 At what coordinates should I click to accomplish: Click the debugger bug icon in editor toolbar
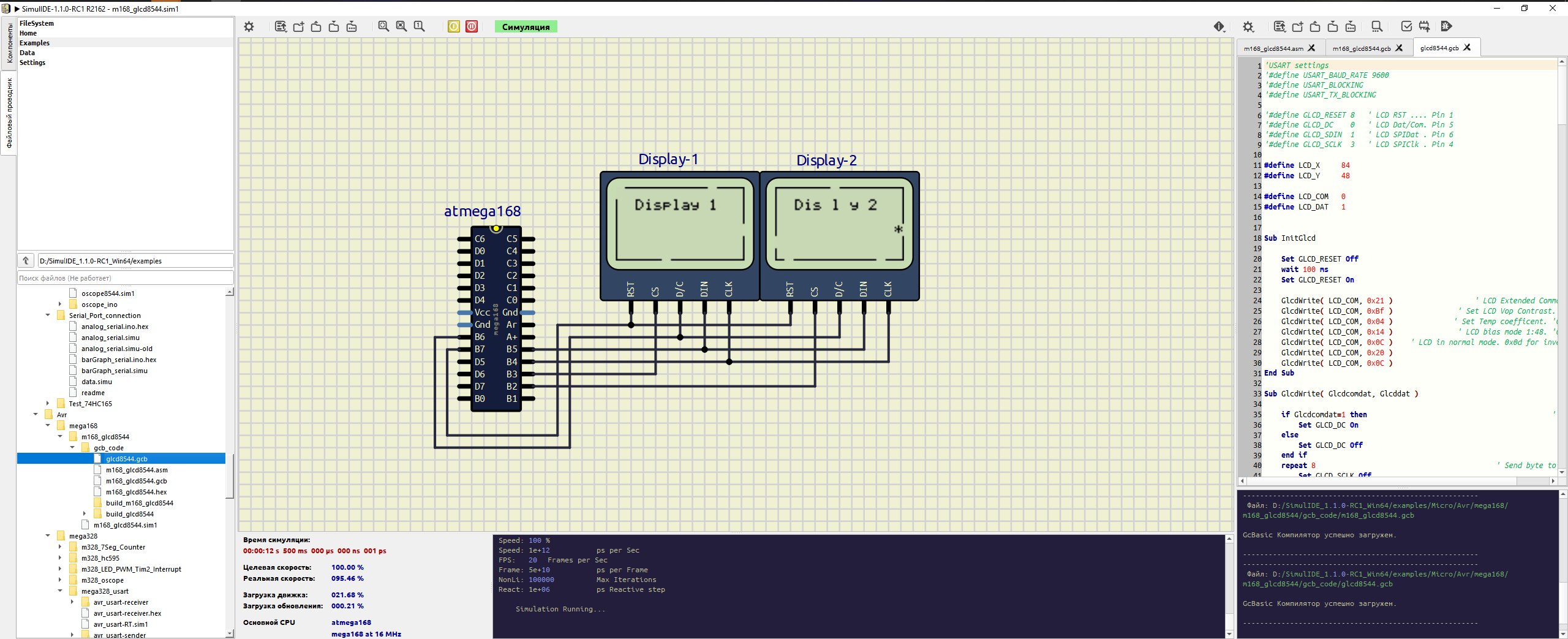pos(1446,26)
